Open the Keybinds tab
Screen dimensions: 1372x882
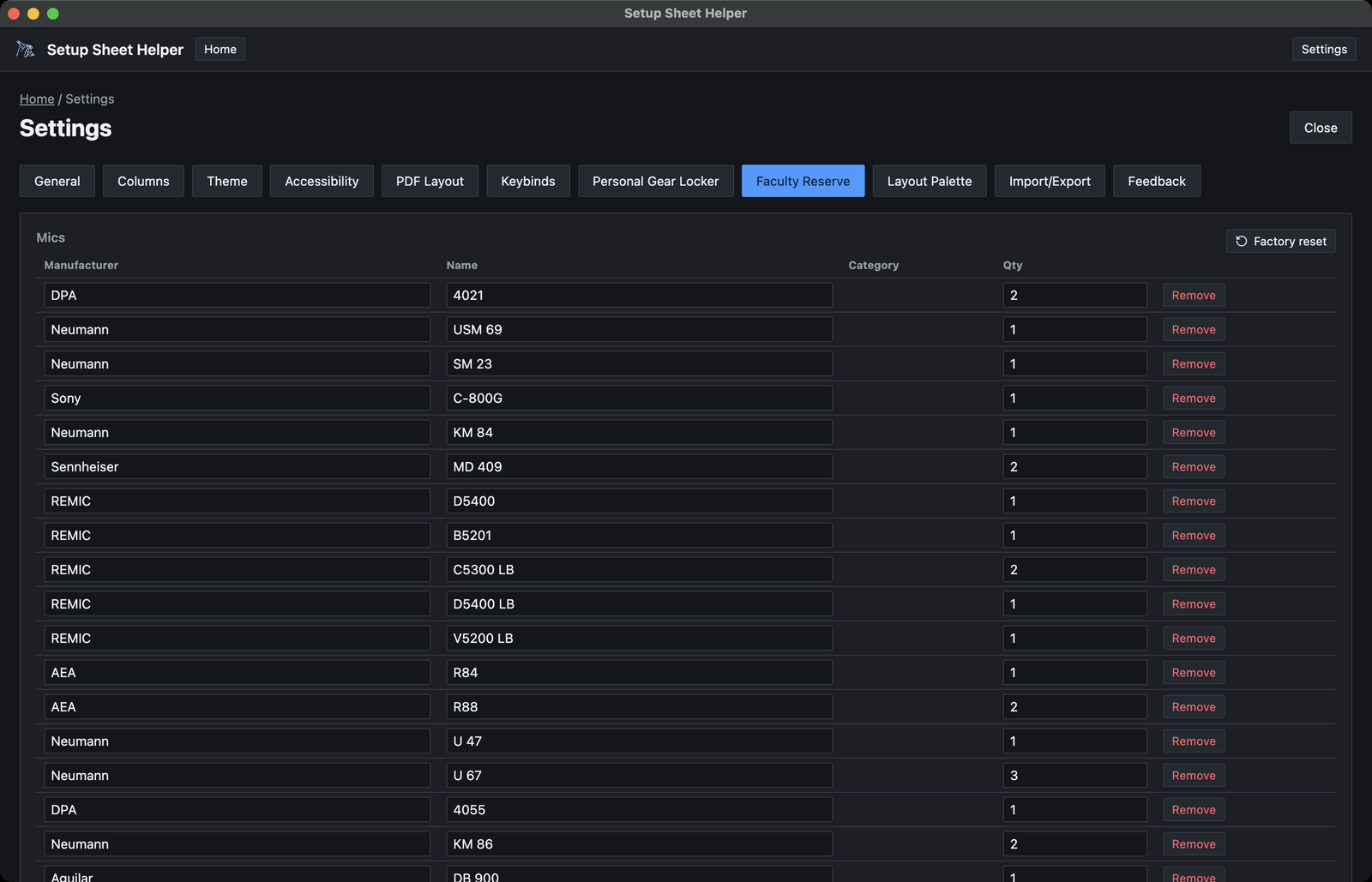coord(528,181)
